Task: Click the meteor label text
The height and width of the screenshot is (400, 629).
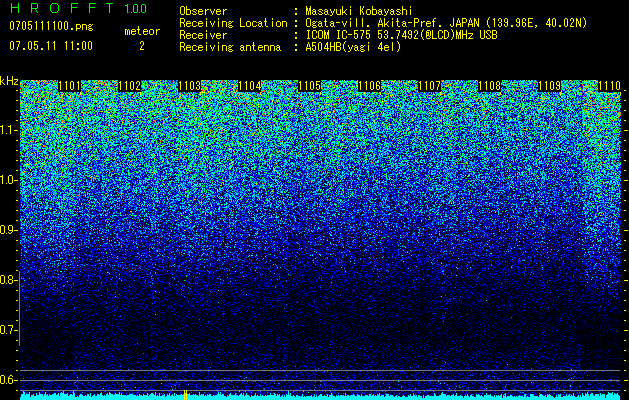Action: tap(142, 31)
